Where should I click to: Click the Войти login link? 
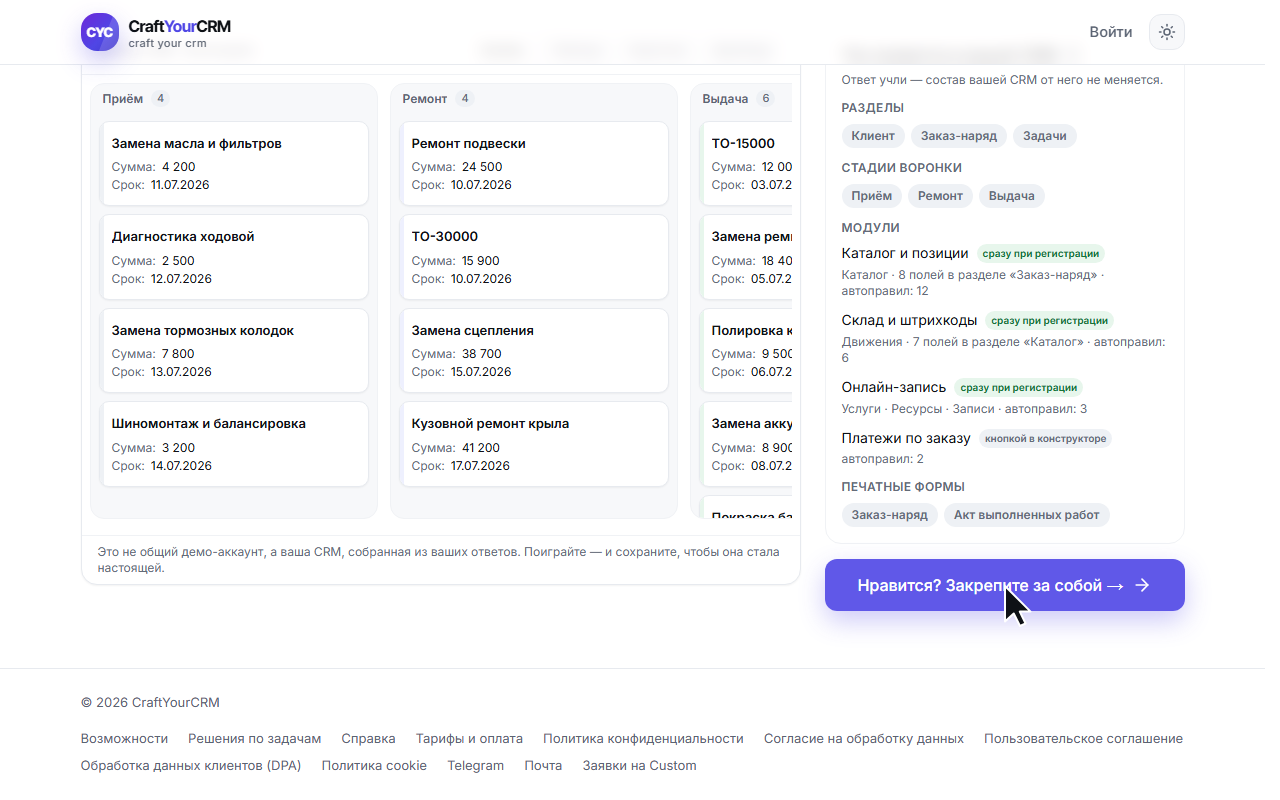point(1110,32)
